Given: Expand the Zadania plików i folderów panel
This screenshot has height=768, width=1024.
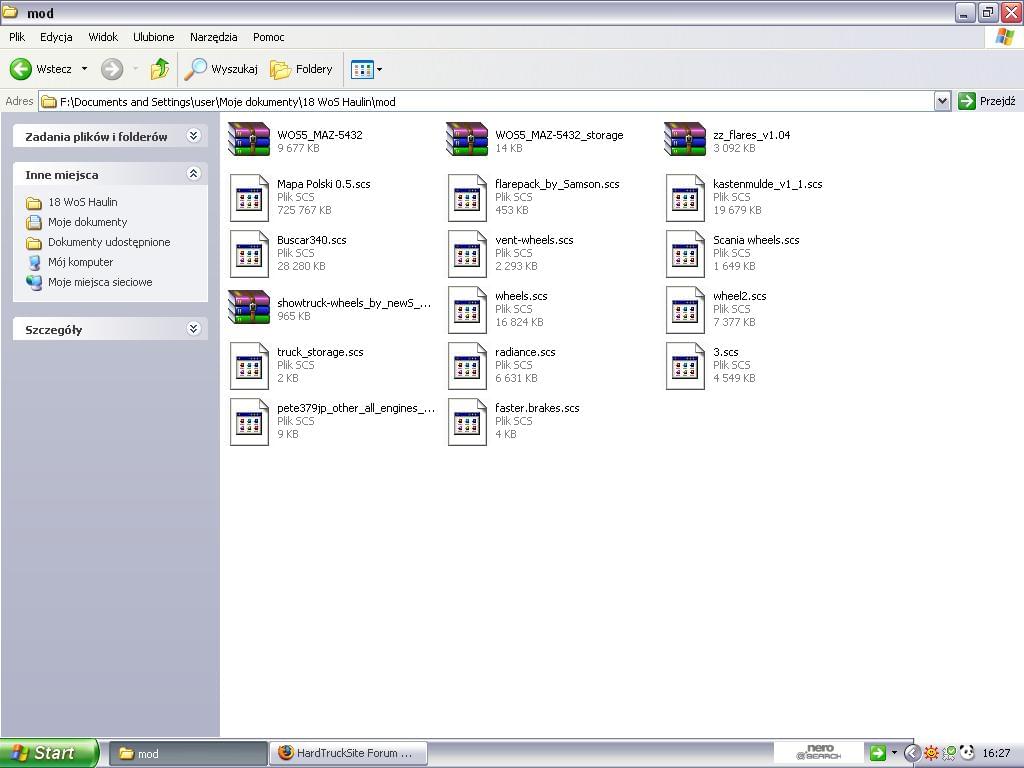Looking at the screenshot, I should coord(193,136).
